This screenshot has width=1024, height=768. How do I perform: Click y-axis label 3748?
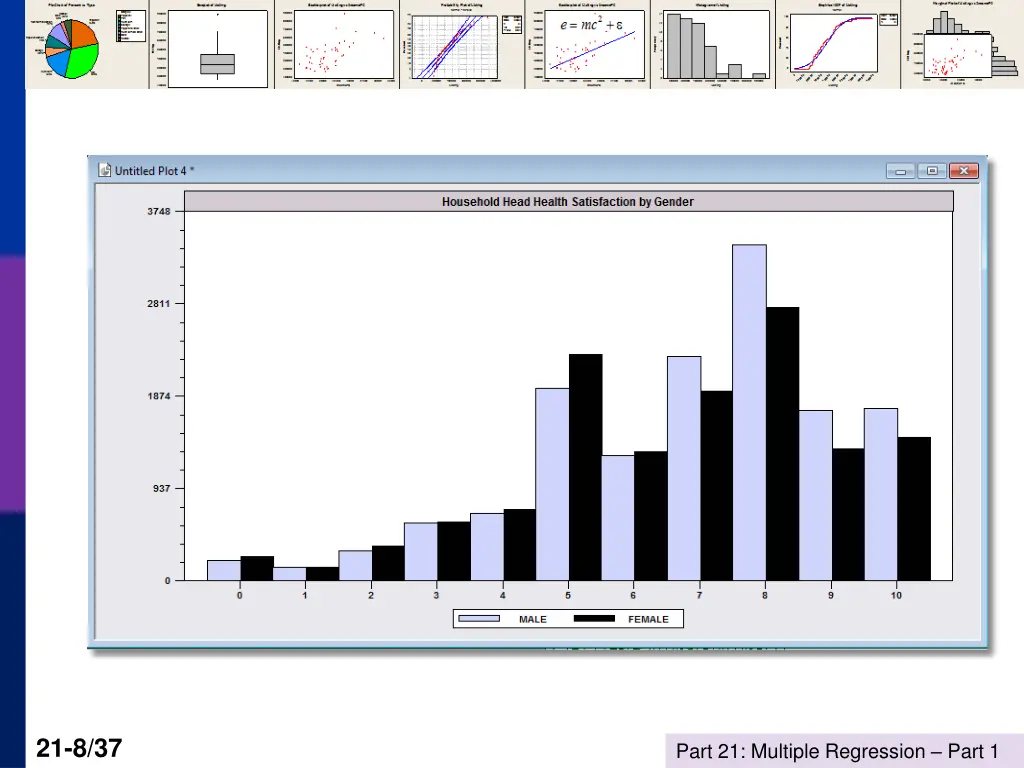(159, 212)
